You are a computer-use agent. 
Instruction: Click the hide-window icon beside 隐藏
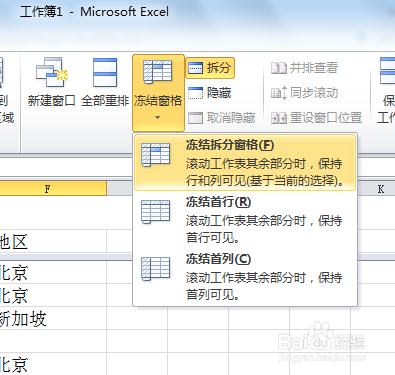pos(195,93)
